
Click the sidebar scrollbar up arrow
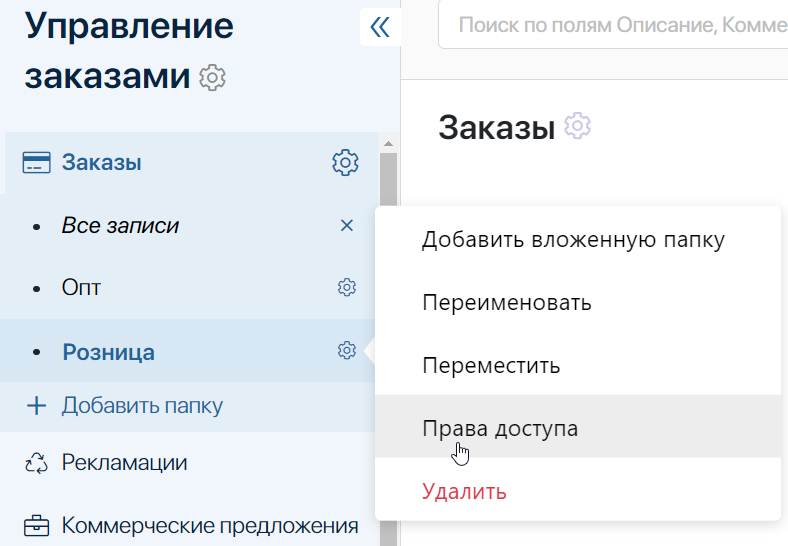[388, 144]
